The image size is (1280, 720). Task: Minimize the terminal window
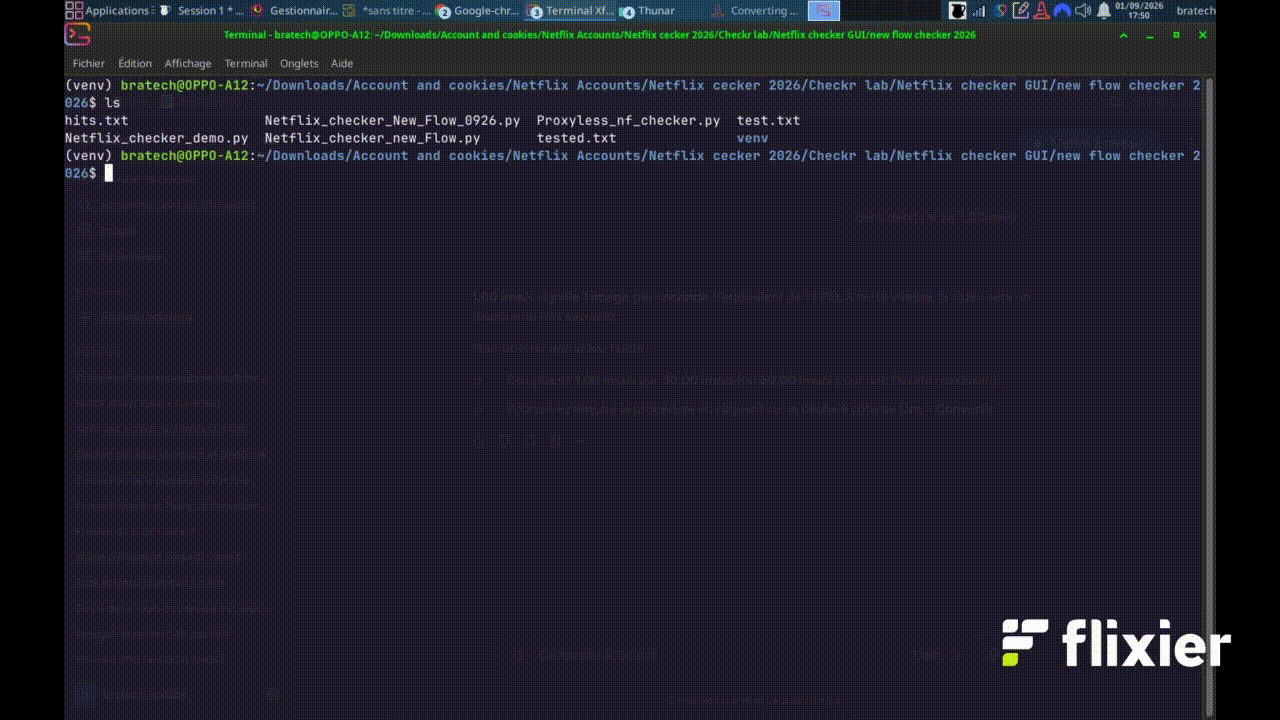coord(1150,35)
